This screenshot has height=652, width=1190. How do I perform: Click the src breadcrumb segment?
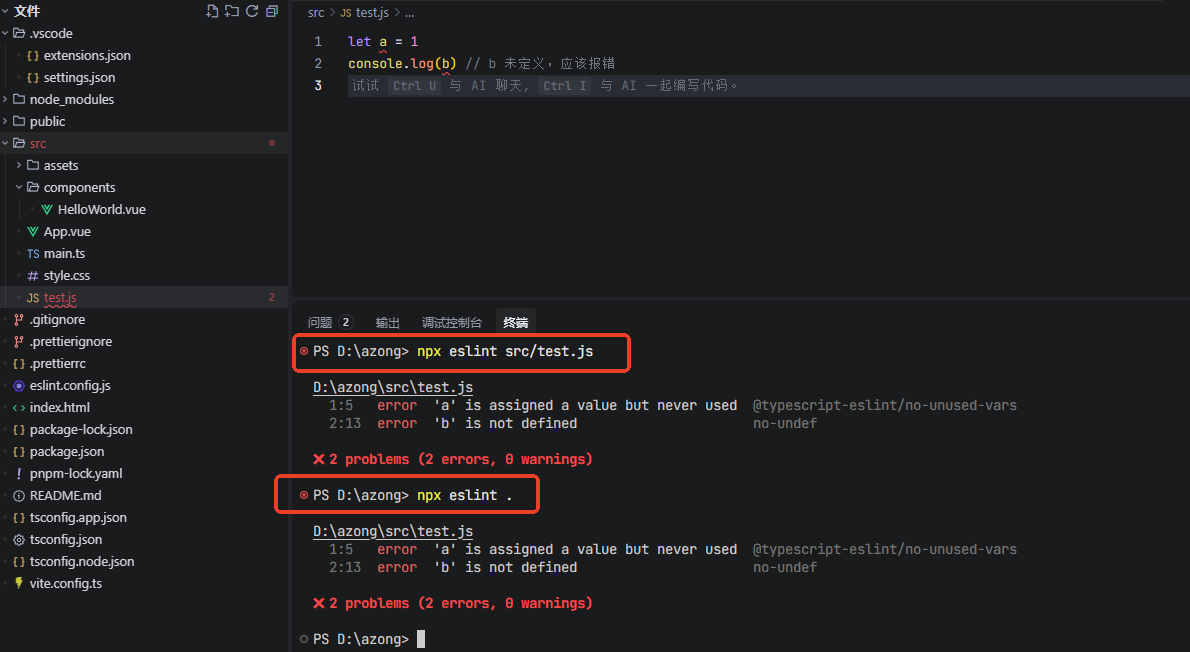pos(316,13)
